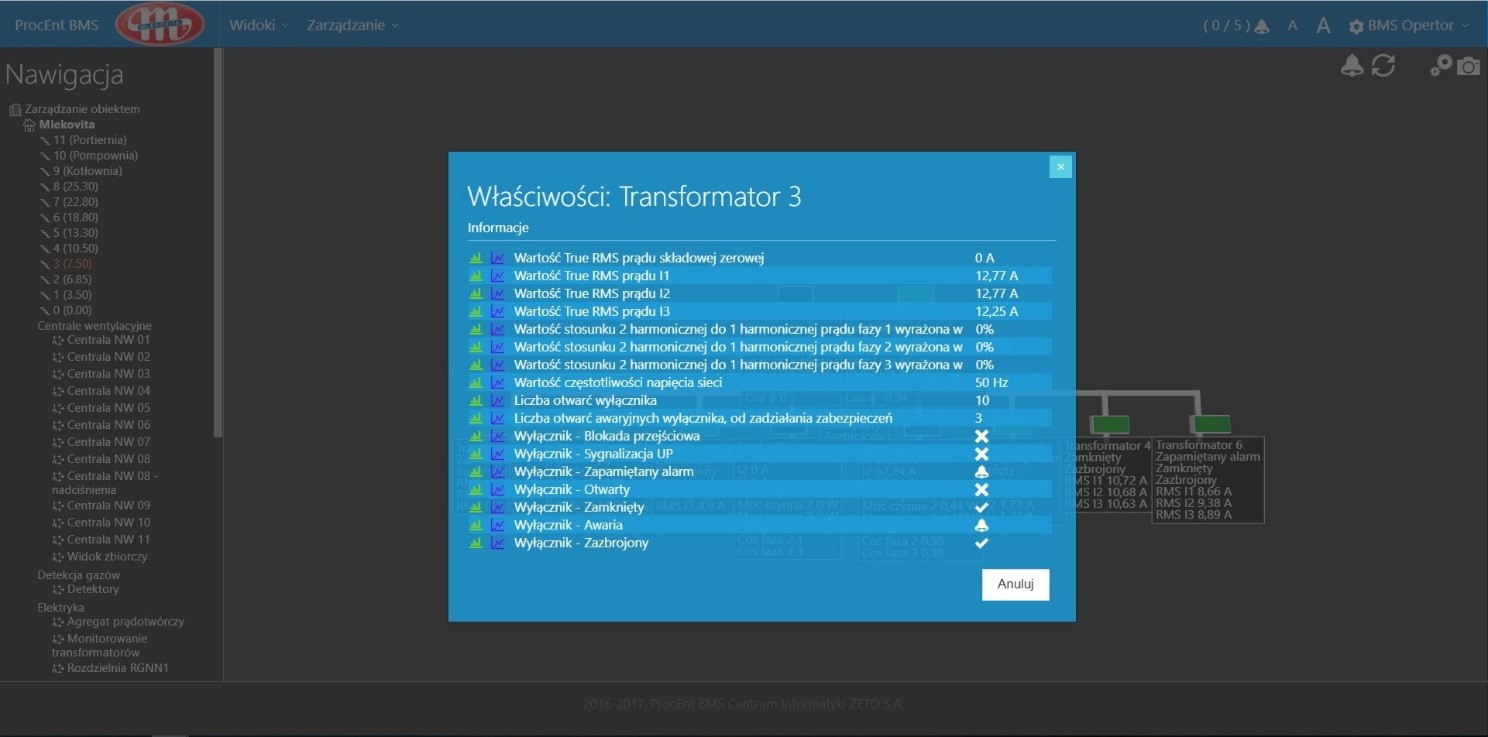Open the Zarządzanie dropdown menu
This screenshot has width=1488, height=737.
click(x=352, y=25)
